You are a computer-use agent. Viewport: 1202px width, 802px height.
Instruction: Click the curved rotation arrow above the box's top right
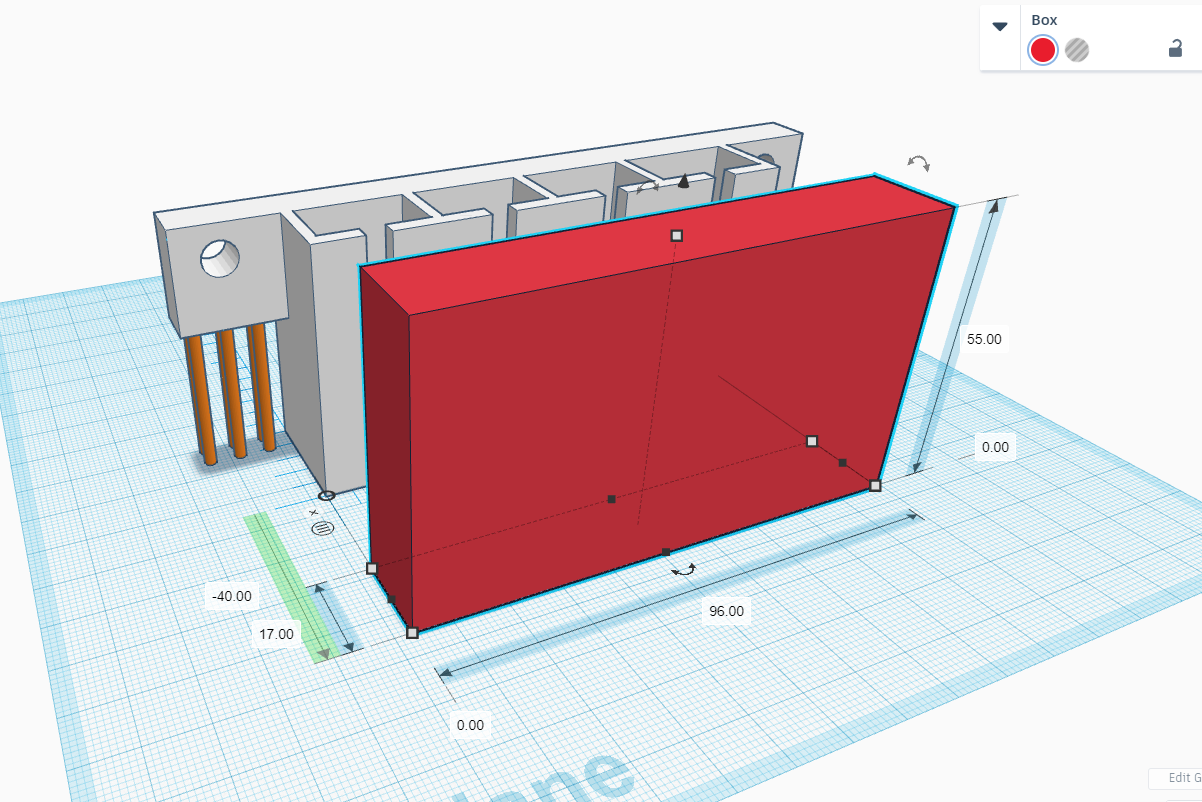[918, 162]
